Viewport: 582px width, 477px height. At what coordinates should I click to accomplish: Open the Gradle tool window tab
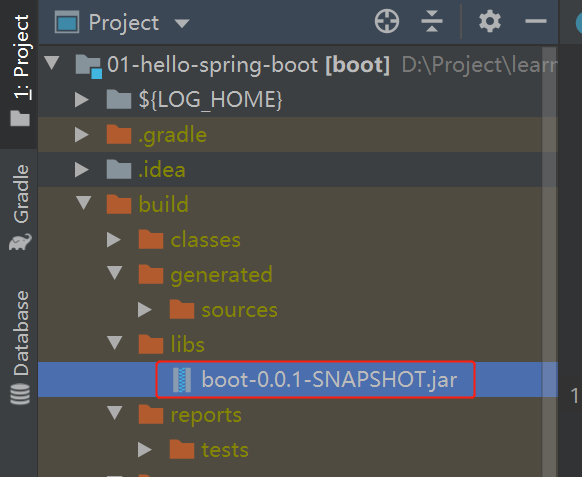pos(19,207)
